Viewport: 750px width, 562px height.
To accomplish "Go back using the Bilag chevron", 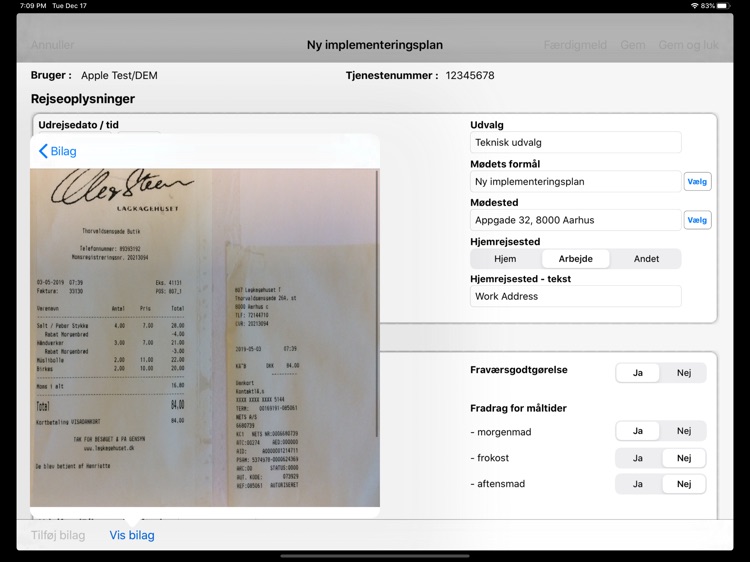I will coord(57,151).
